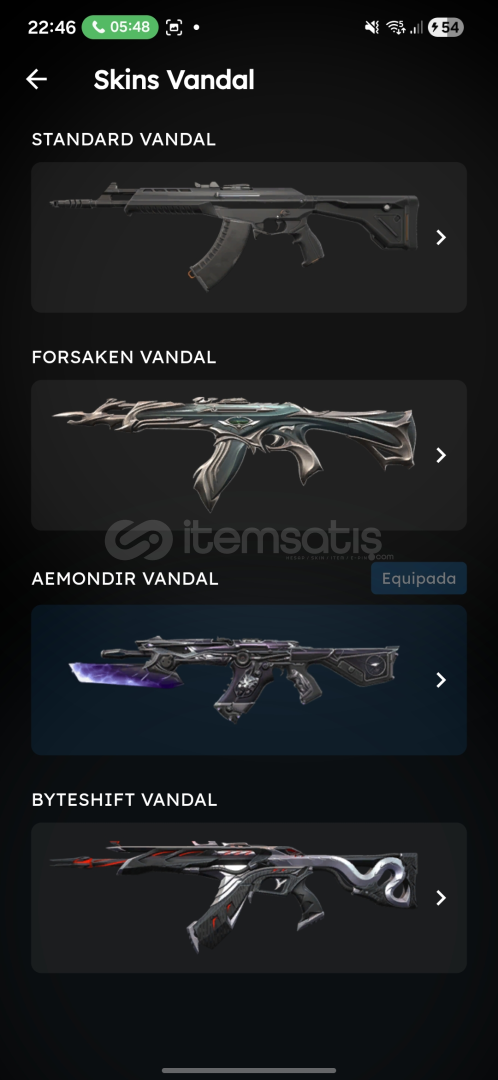Expand Byteshift Vandal with its chevron
Image resolution: width=498 pixels, height=1080 pixels.
[x=441, y=897]
